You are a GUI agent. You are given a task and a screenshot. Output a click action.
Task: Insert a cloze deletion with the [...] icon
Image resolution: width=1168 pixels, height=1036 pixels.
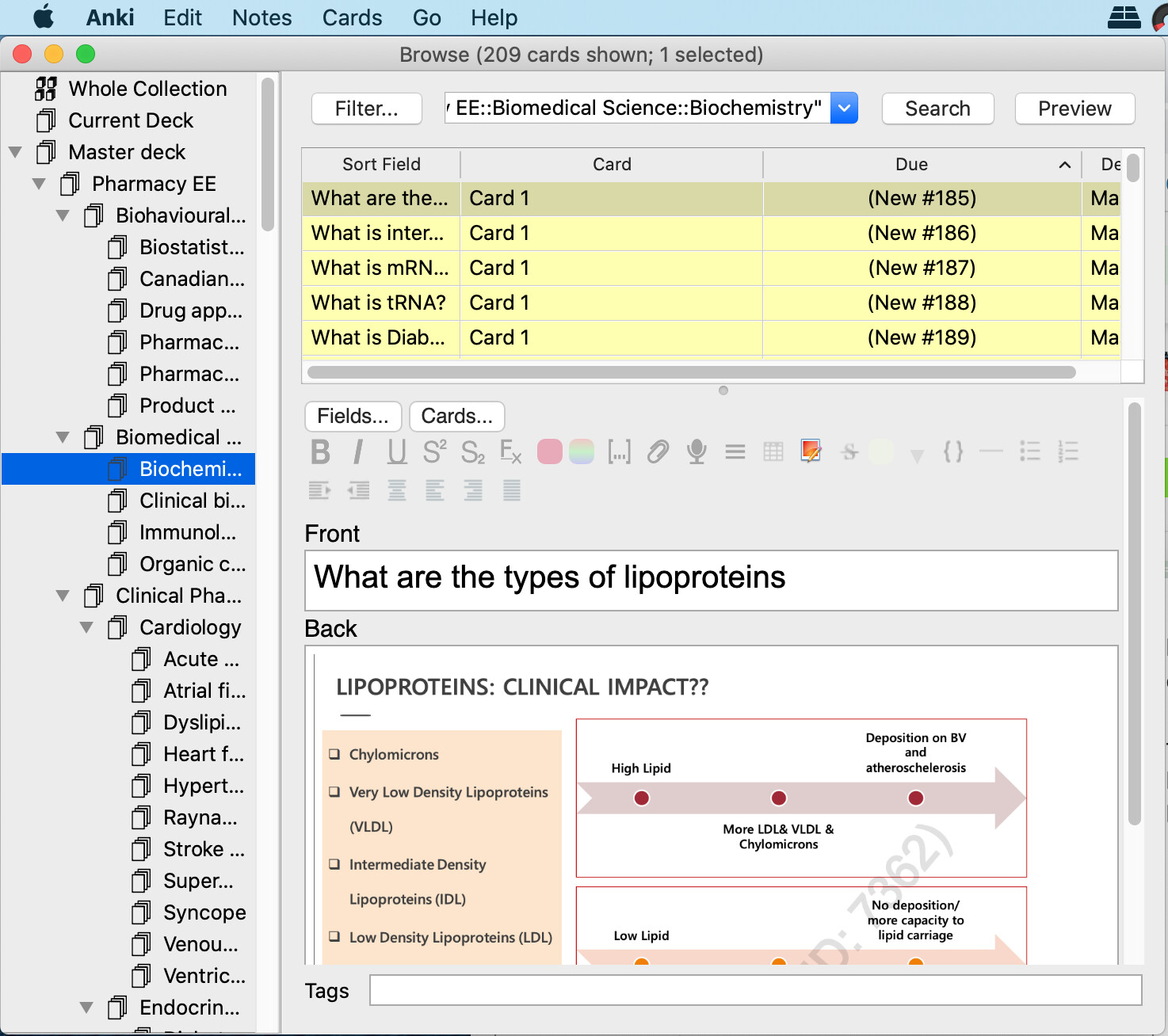(619, 452)
